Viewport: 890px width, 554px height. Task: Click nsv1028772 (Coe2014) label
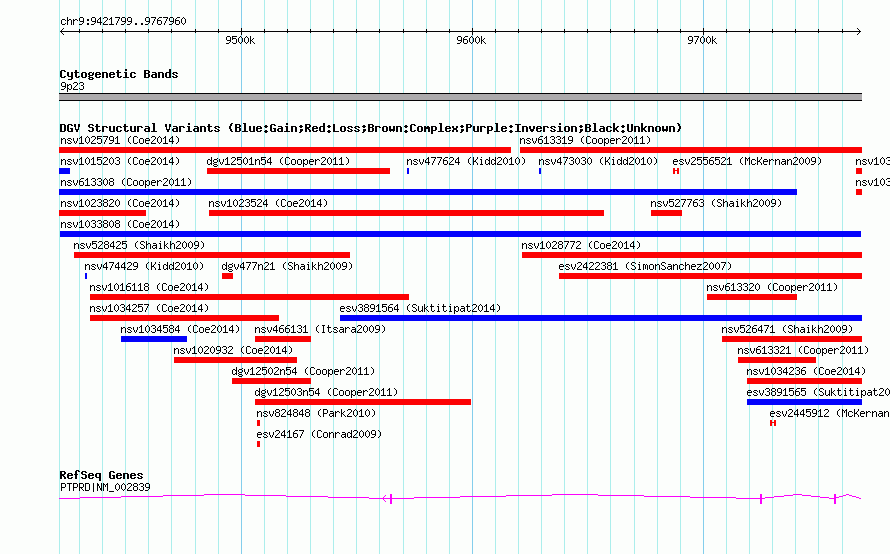pos(581,245)
